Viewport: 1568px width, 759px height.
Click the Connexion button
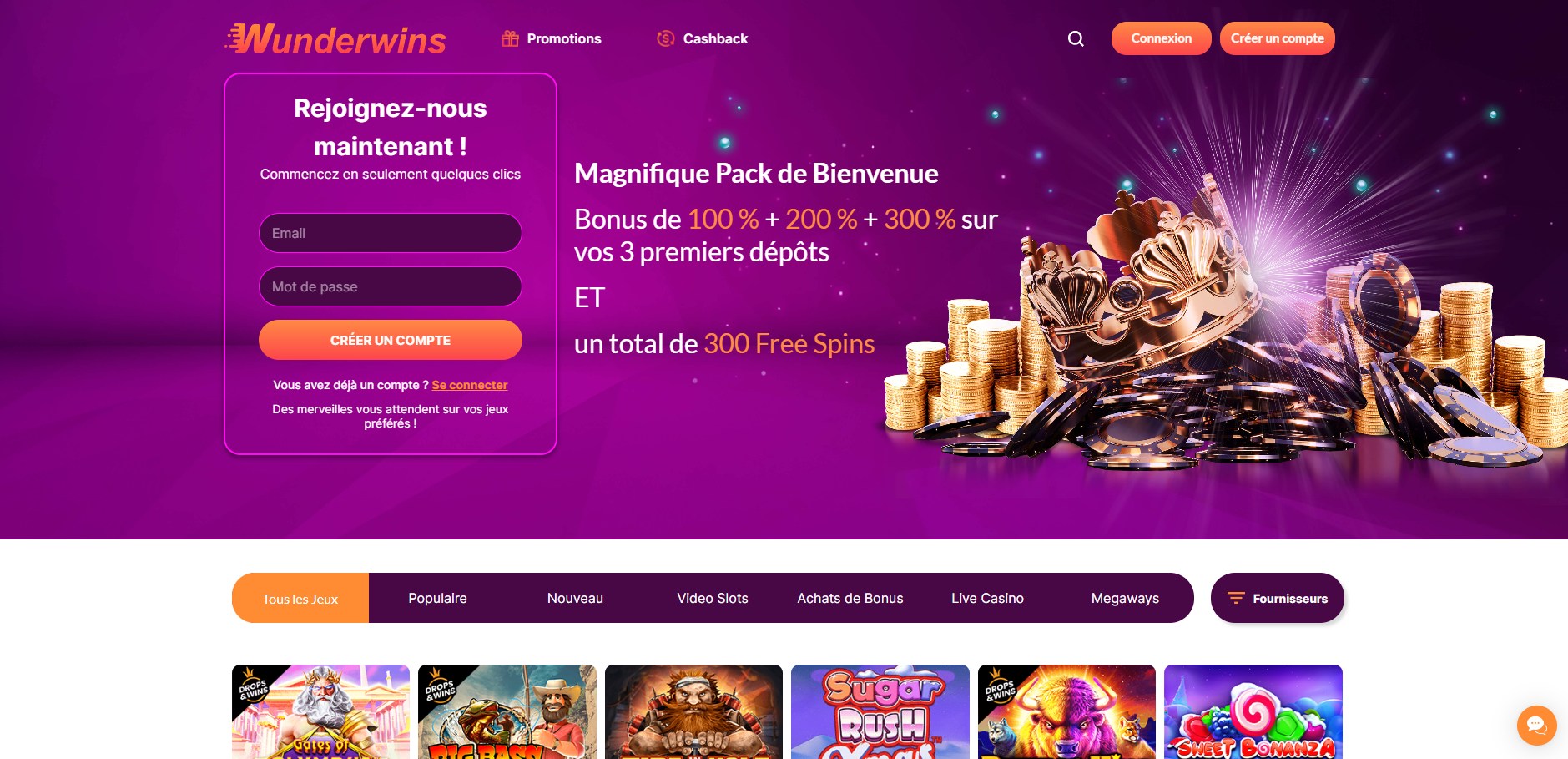[1161, 38]
